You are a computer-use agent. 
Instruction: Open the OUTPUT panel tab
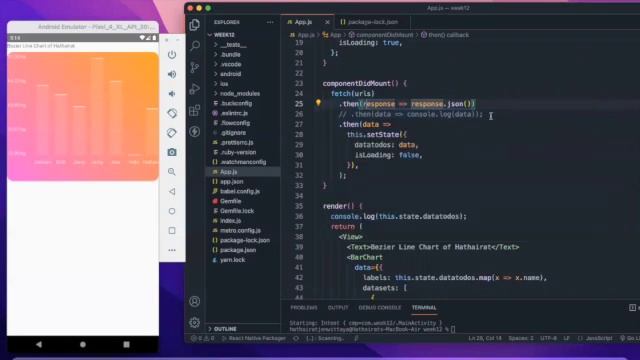pyautogui.click(x=338, y=307)
